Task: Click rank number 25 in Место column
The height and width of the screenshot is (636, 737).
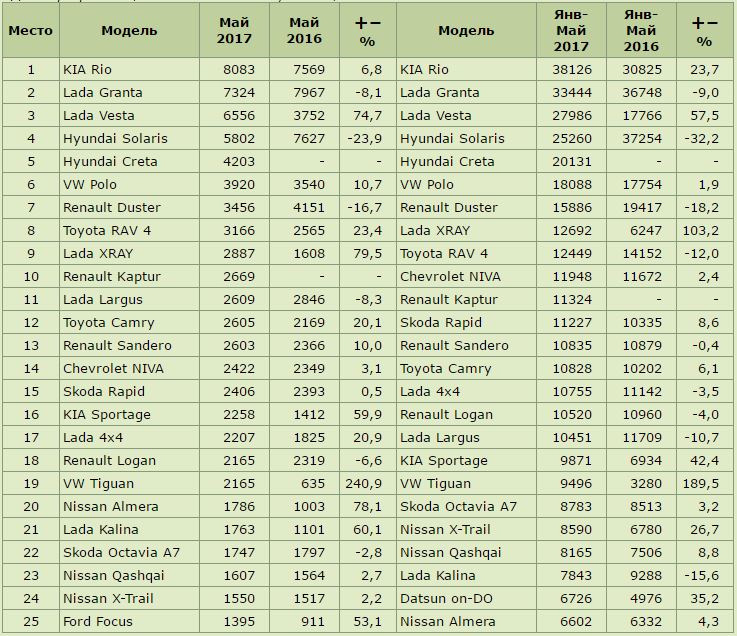Action: coord(30,621)
